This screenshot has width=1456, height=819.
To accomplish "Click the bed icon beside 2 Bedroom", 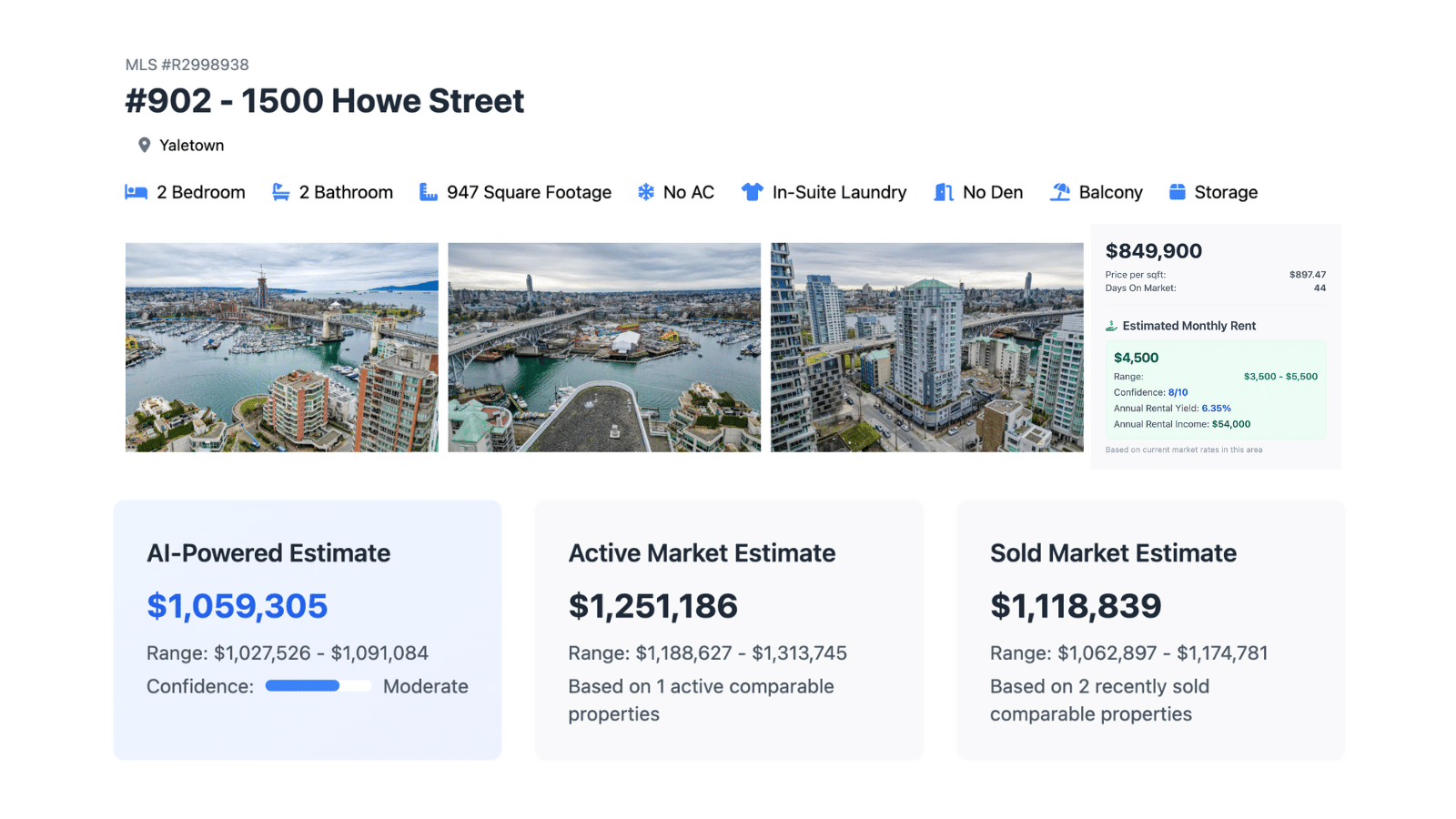I will tap(136, 192).
